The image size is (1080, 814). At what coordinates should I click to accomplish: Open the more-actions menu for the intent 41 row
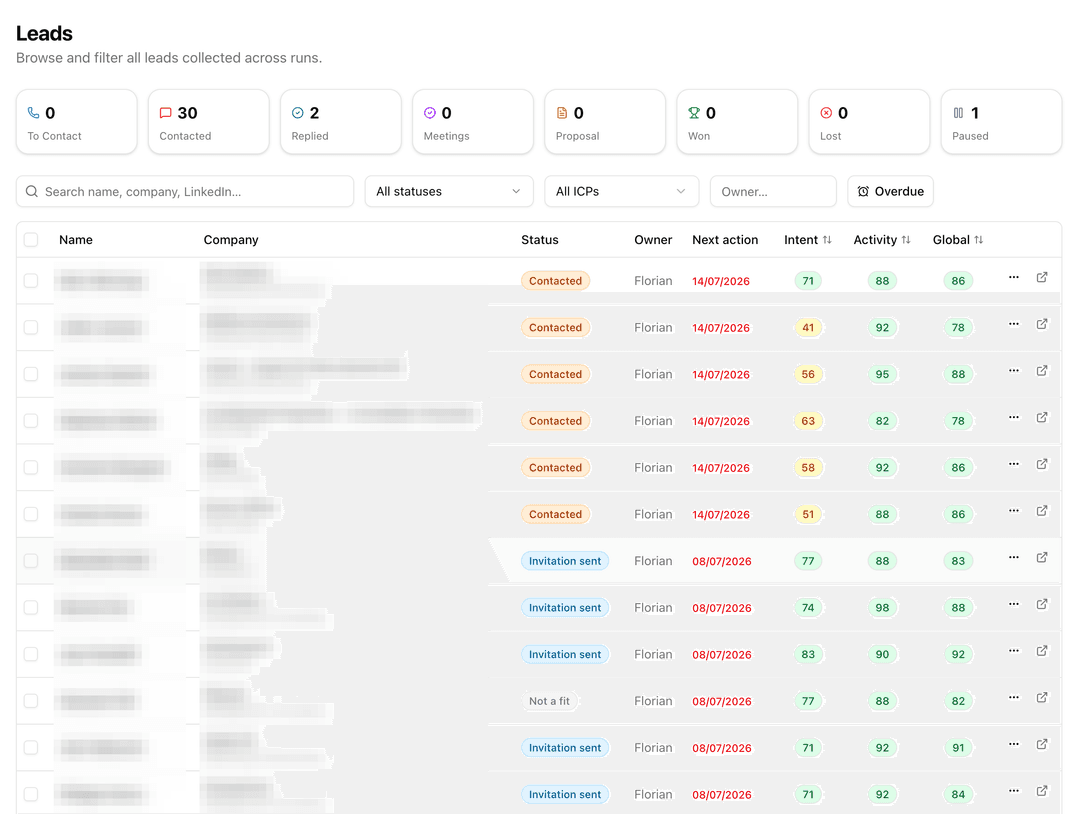(x=1013, y=324)
